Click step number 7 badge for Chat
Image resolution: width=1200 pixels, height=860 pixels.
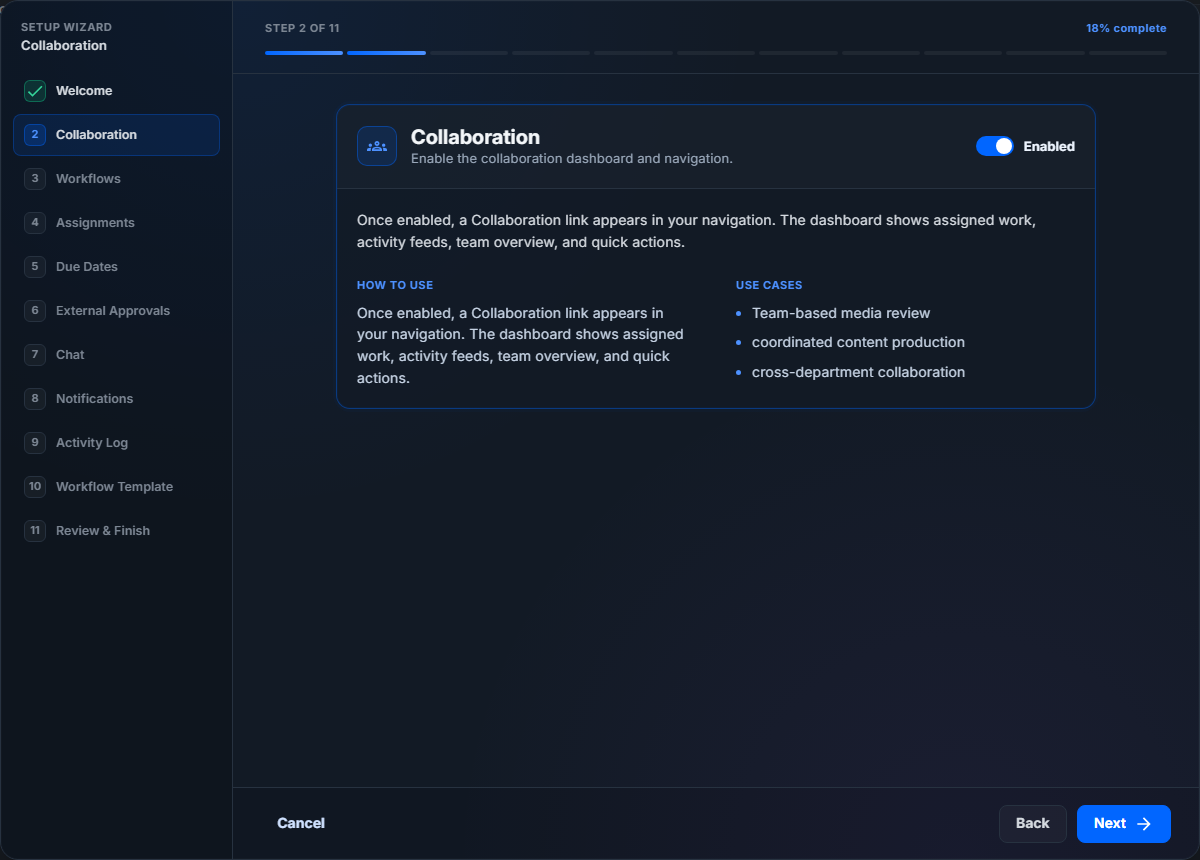pos(35,355)
